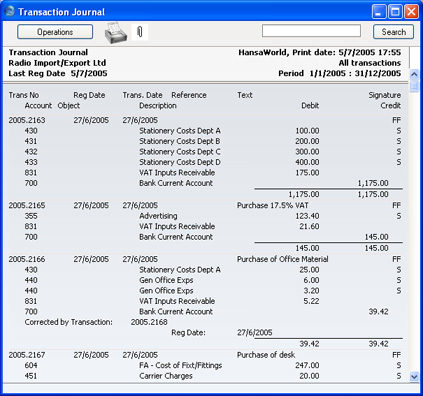The height and width of the screenshot is (396, 423).
Task: Click 'Corrected by Transaction:' label
Action: click(68, 322)
